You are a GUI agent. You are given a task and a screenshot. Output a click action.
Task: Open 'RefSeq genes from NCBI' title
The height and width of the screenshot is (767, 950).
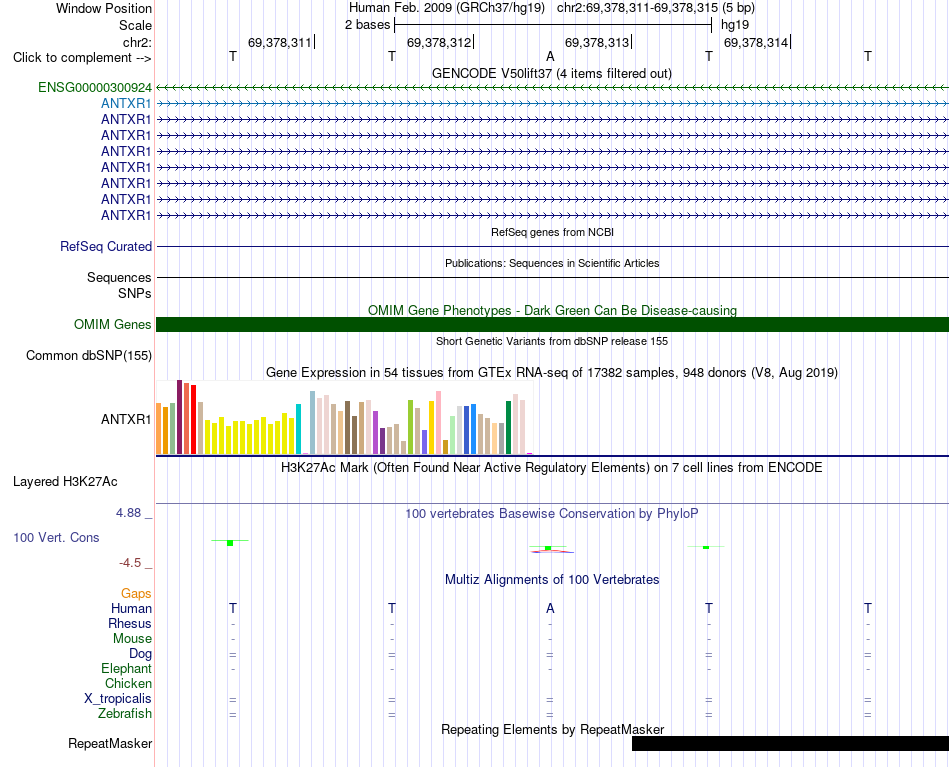552,232
